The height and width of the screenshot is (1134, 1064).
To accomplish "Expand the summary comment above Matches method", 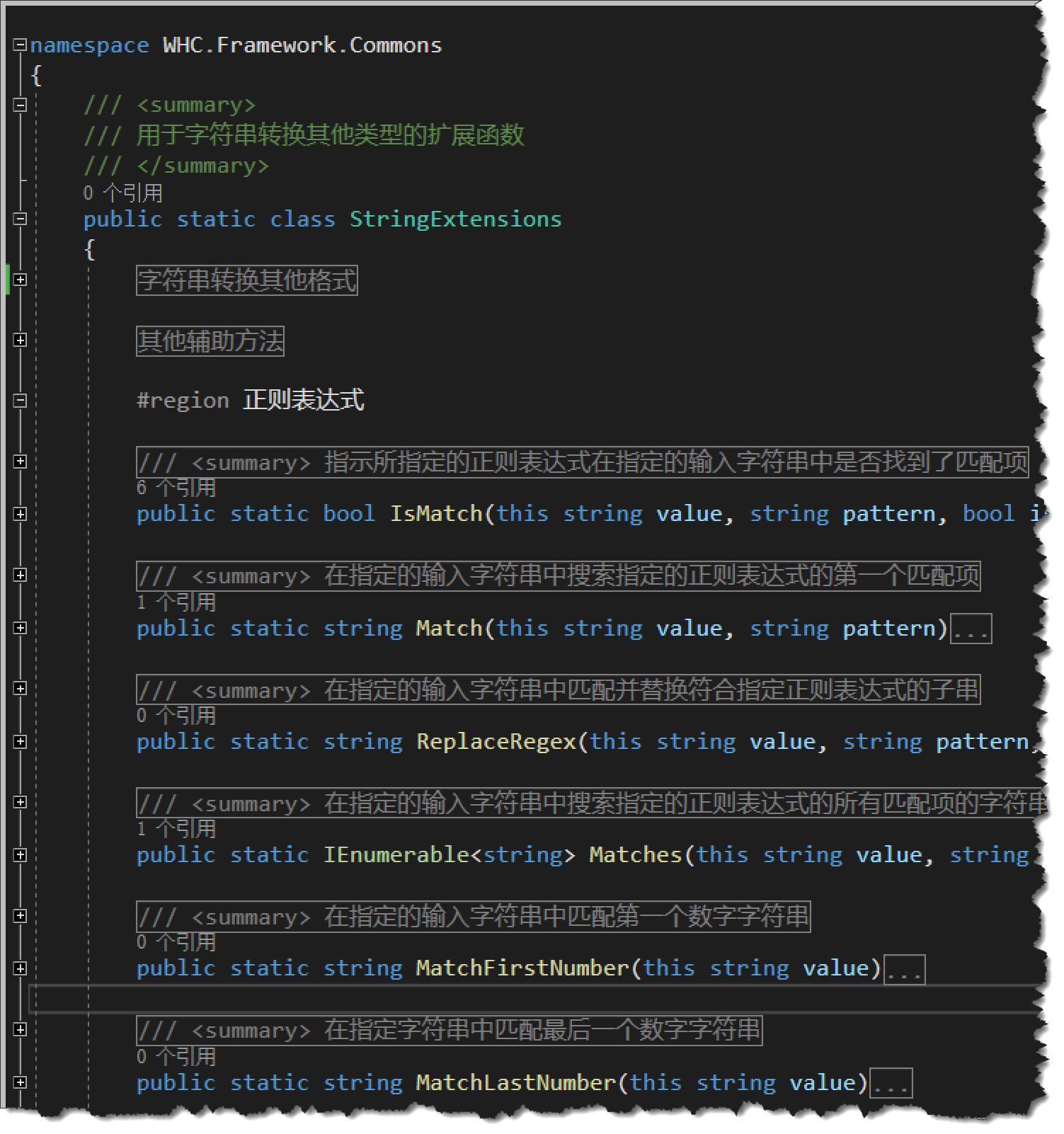I will click(x=21, y=803).
